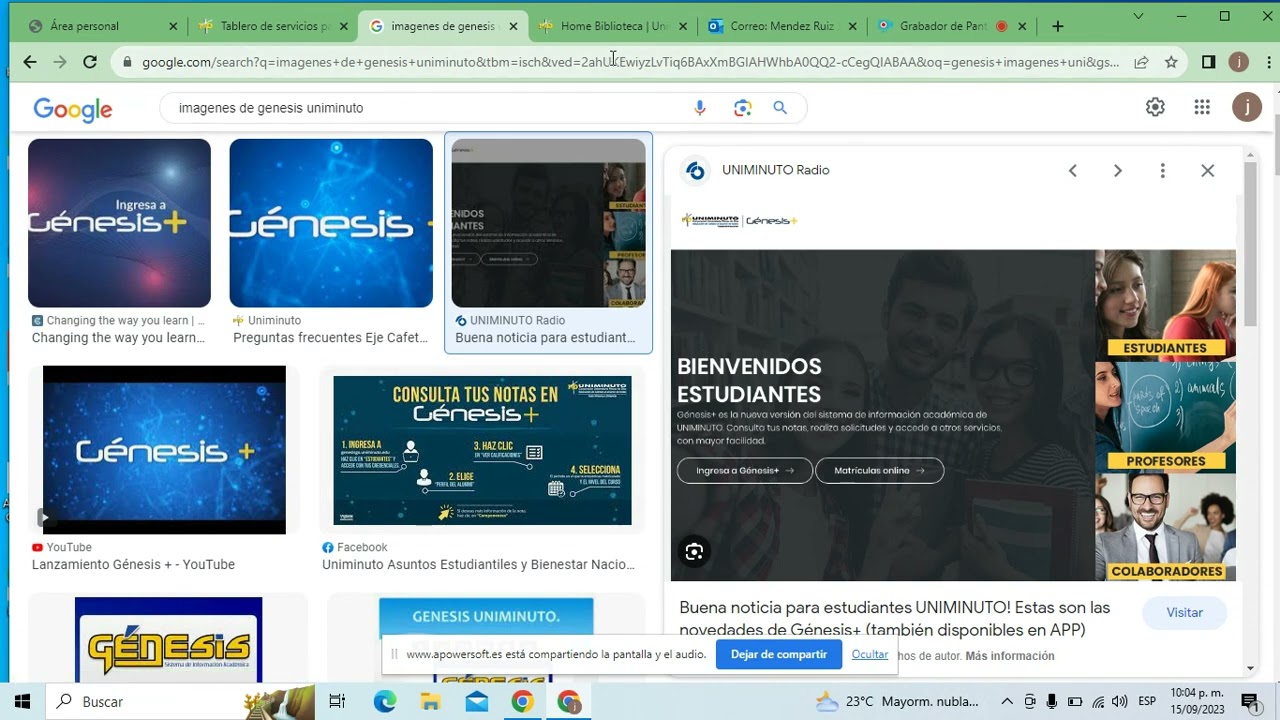Go back with the browser back arrow

tap(30, 62)
